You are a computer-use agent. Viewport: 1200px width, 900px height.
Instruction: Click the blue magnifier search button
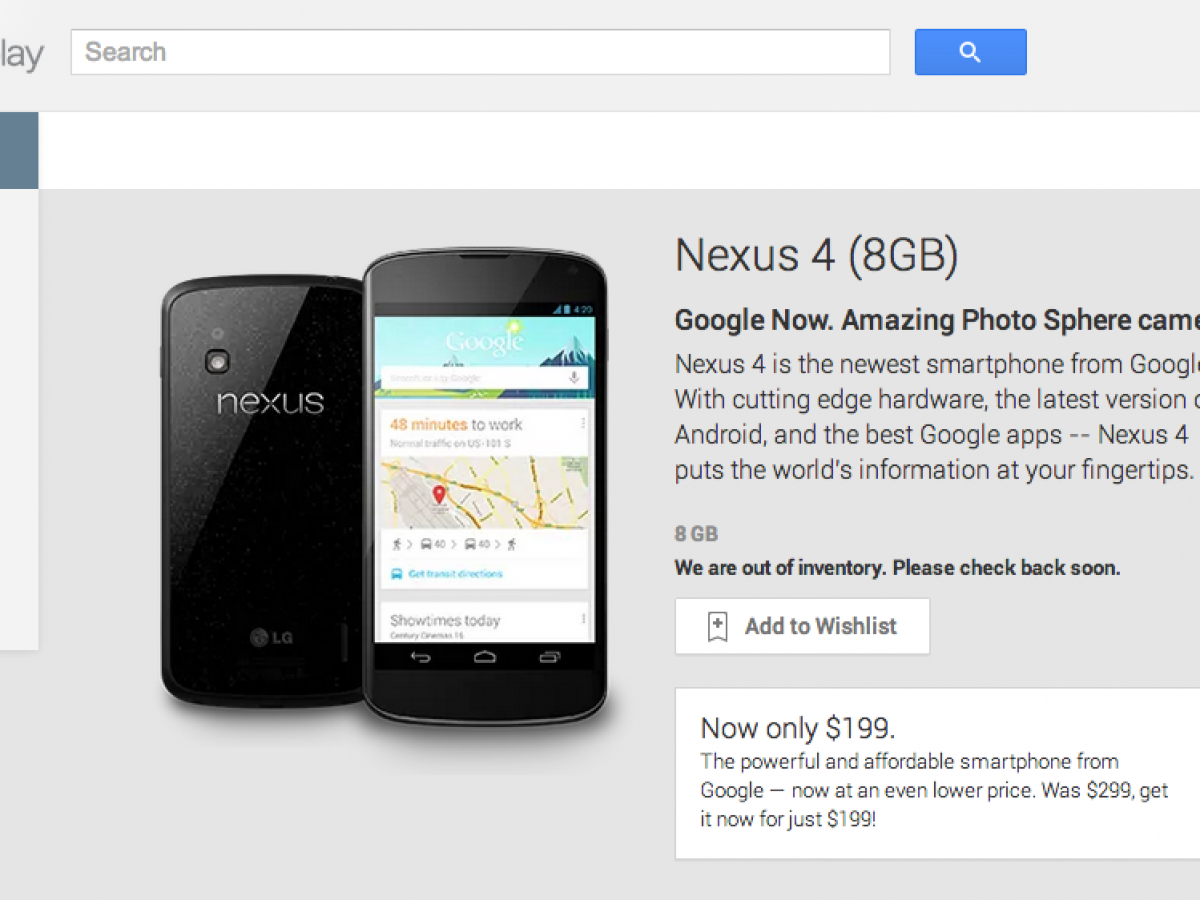click(x=970, y=52)
